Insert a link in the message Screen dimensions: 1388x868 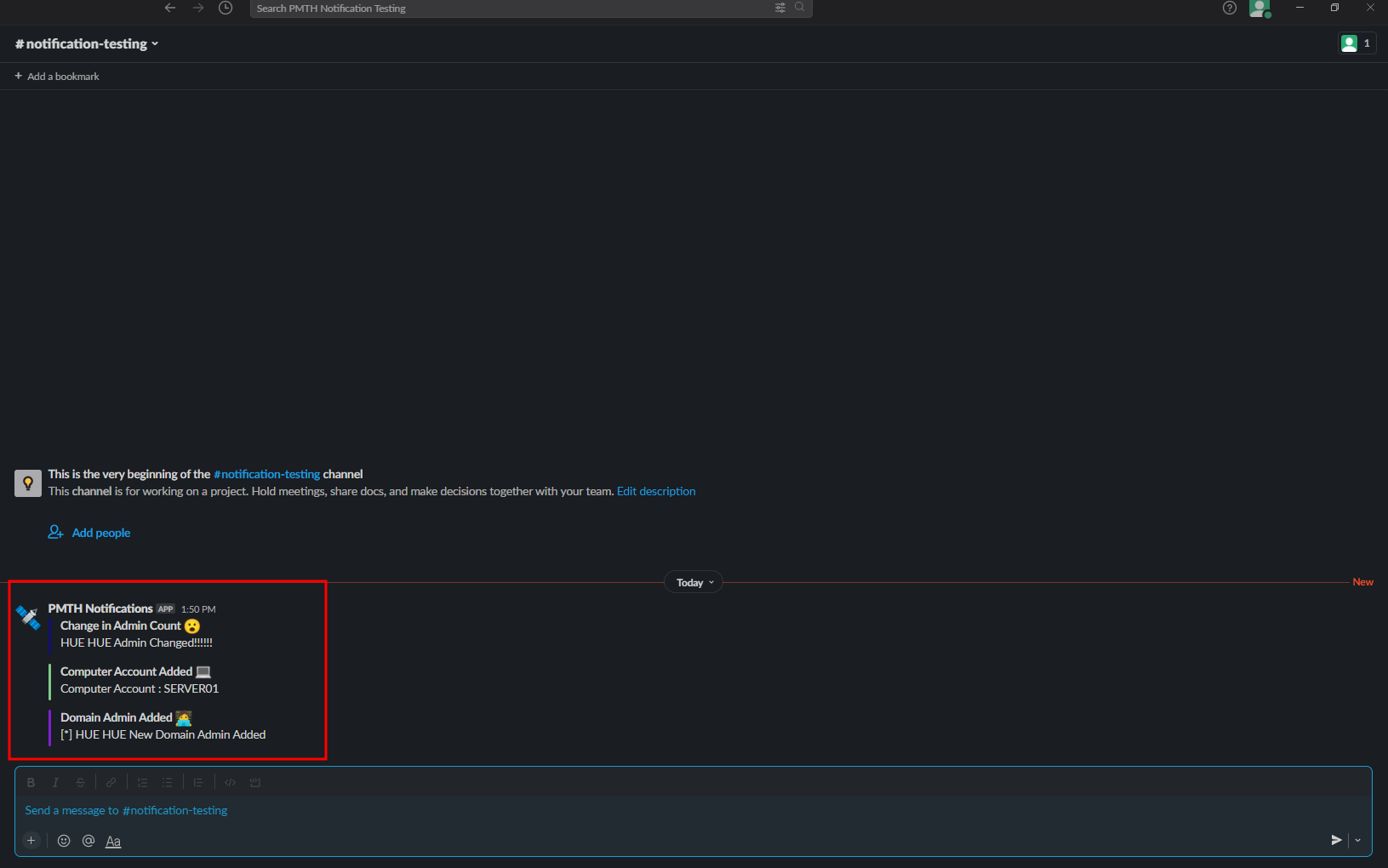111,783
